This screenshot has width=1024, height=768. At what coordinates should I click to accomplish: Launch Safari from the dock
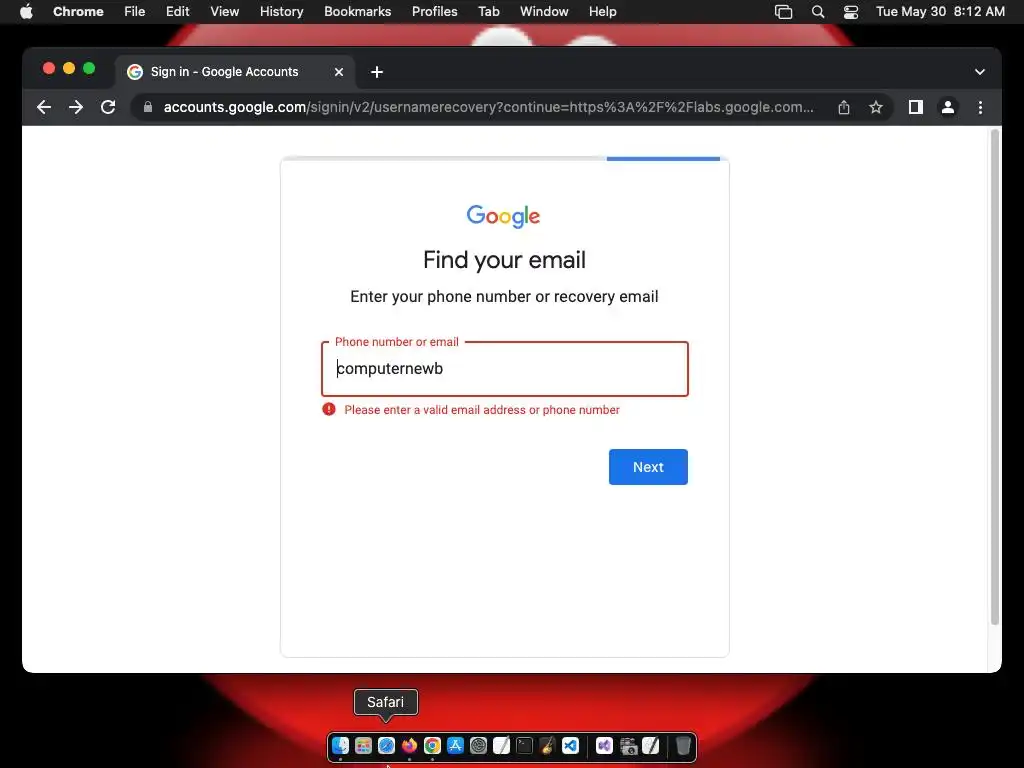coord(386,745)
